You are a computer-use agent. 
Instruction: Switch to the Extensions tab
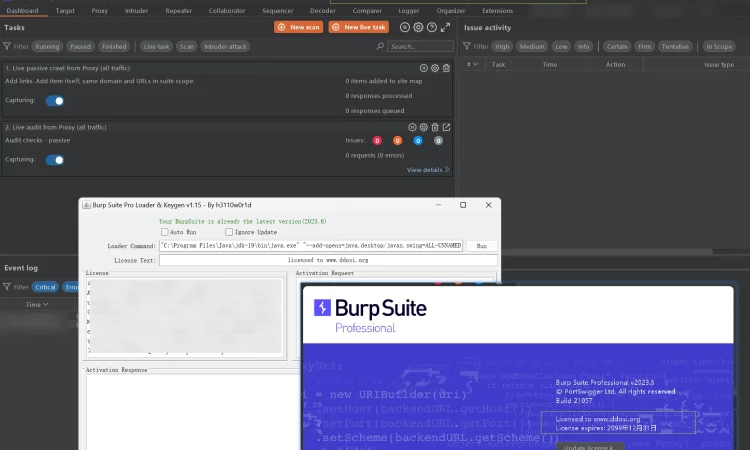[x=497, y=11]
